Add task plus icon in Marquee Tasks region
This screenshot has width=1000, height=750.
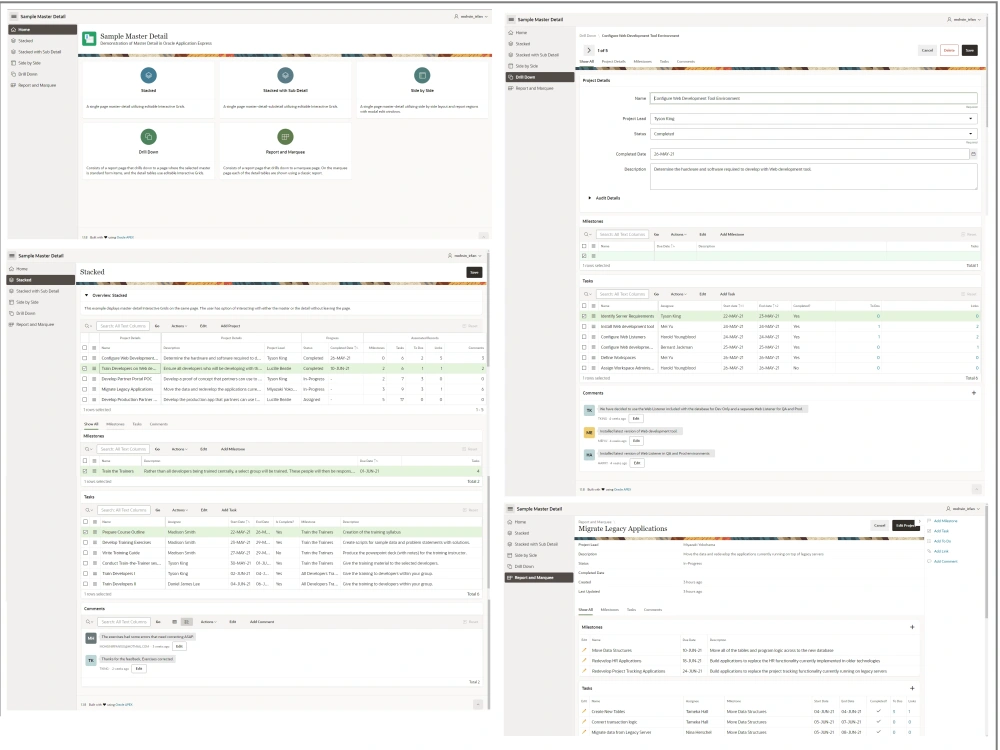click(912, 688)
